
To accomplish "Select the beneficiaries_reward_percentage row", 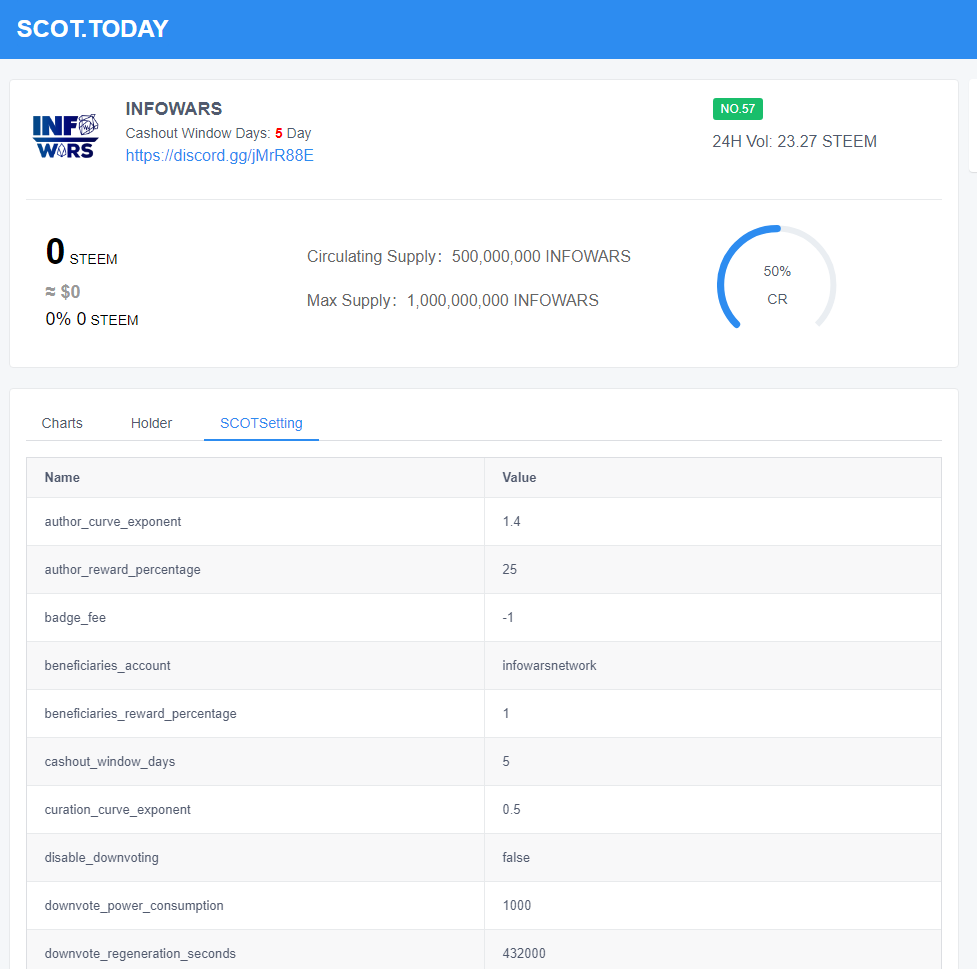I will 484,714.
